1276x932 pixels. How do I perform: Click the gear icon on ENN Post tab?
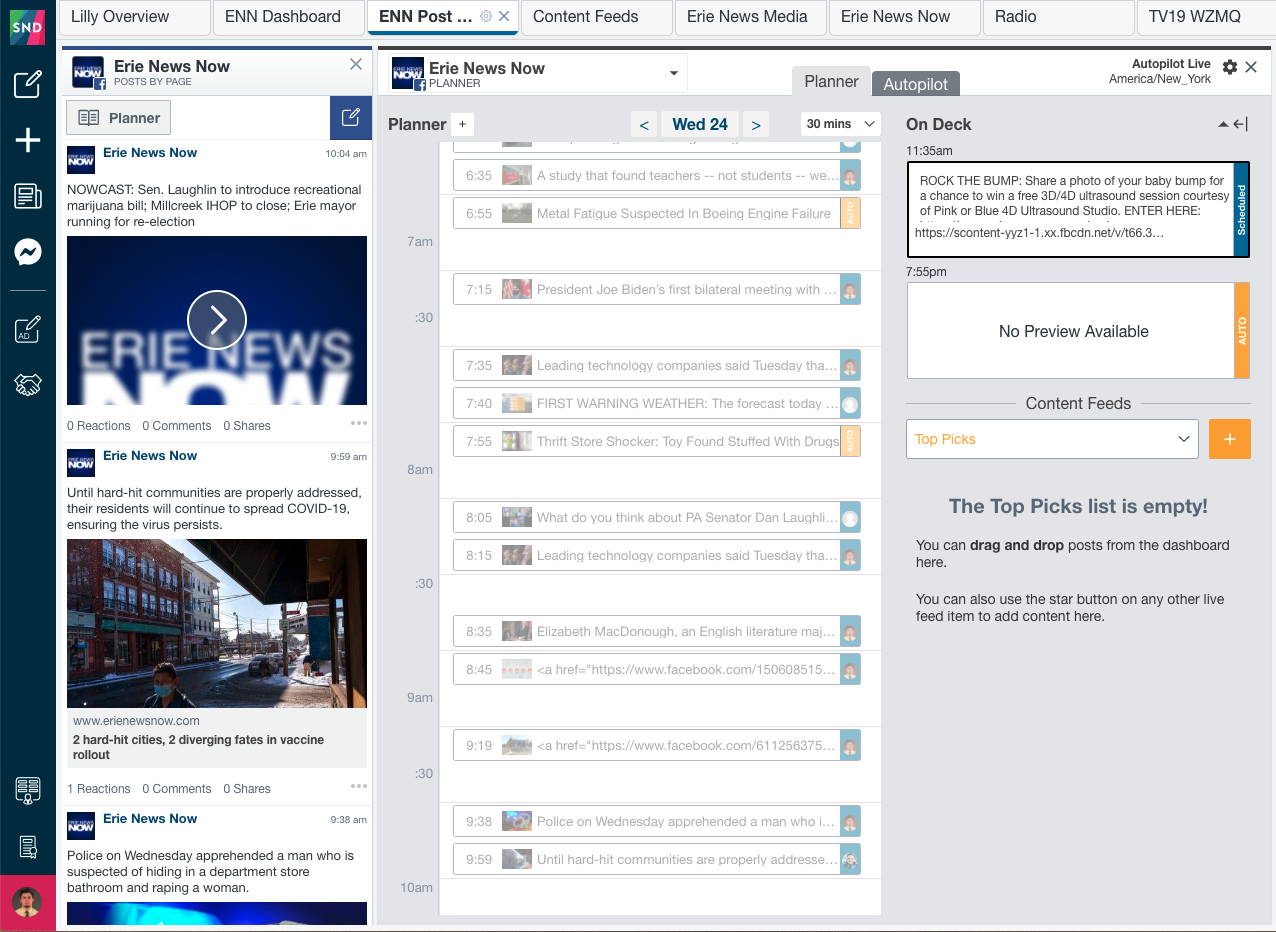click(x=486, y=16)
